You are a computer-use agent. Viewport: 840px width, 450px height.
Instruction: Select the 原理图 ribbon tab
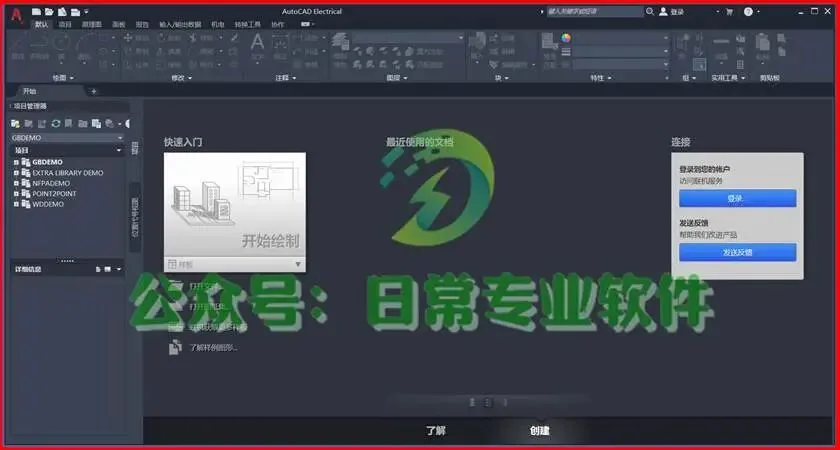click(x=92, y=24)
